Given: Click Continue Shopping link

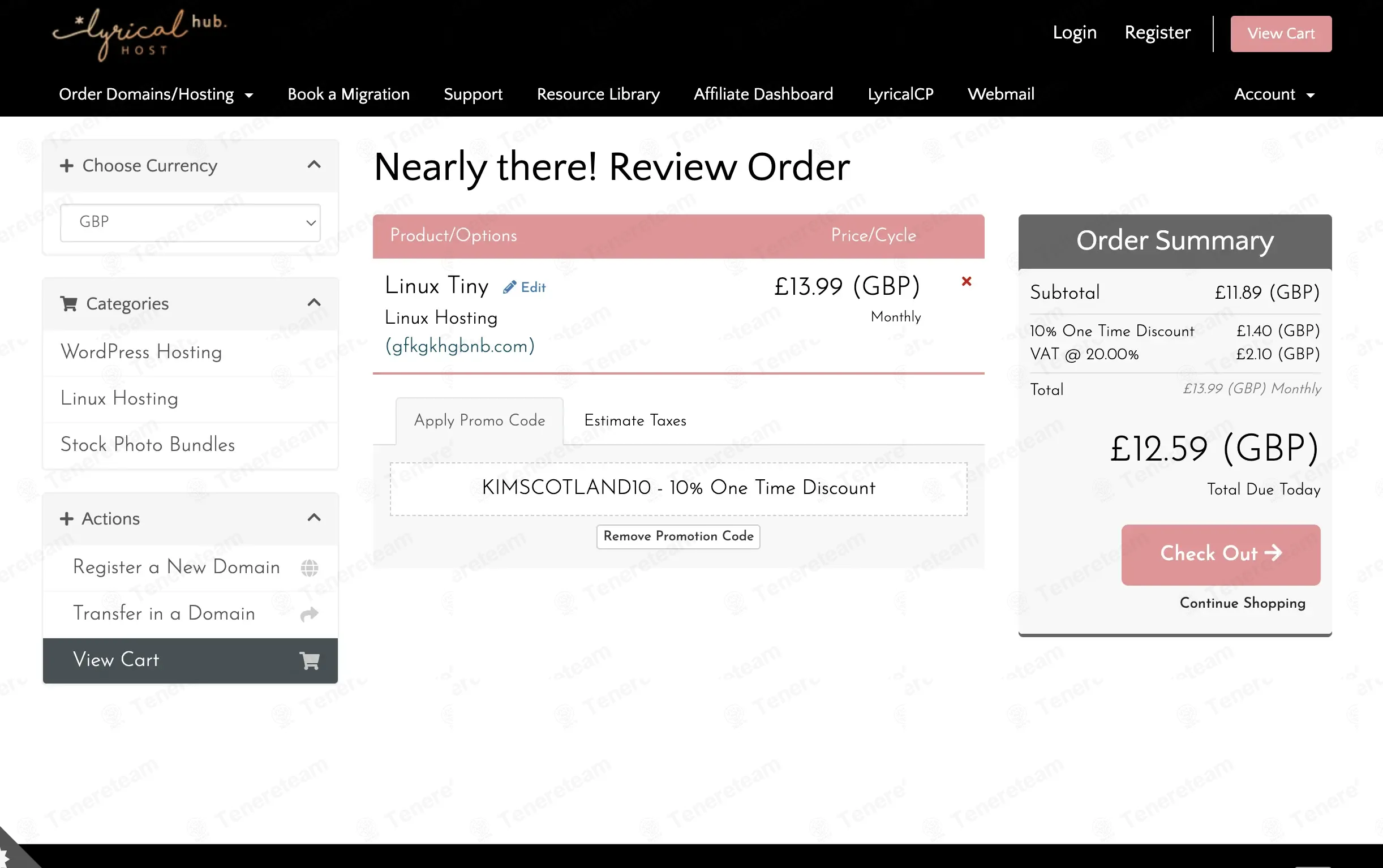Looking at the screenshot, I should click(1242, 603).
